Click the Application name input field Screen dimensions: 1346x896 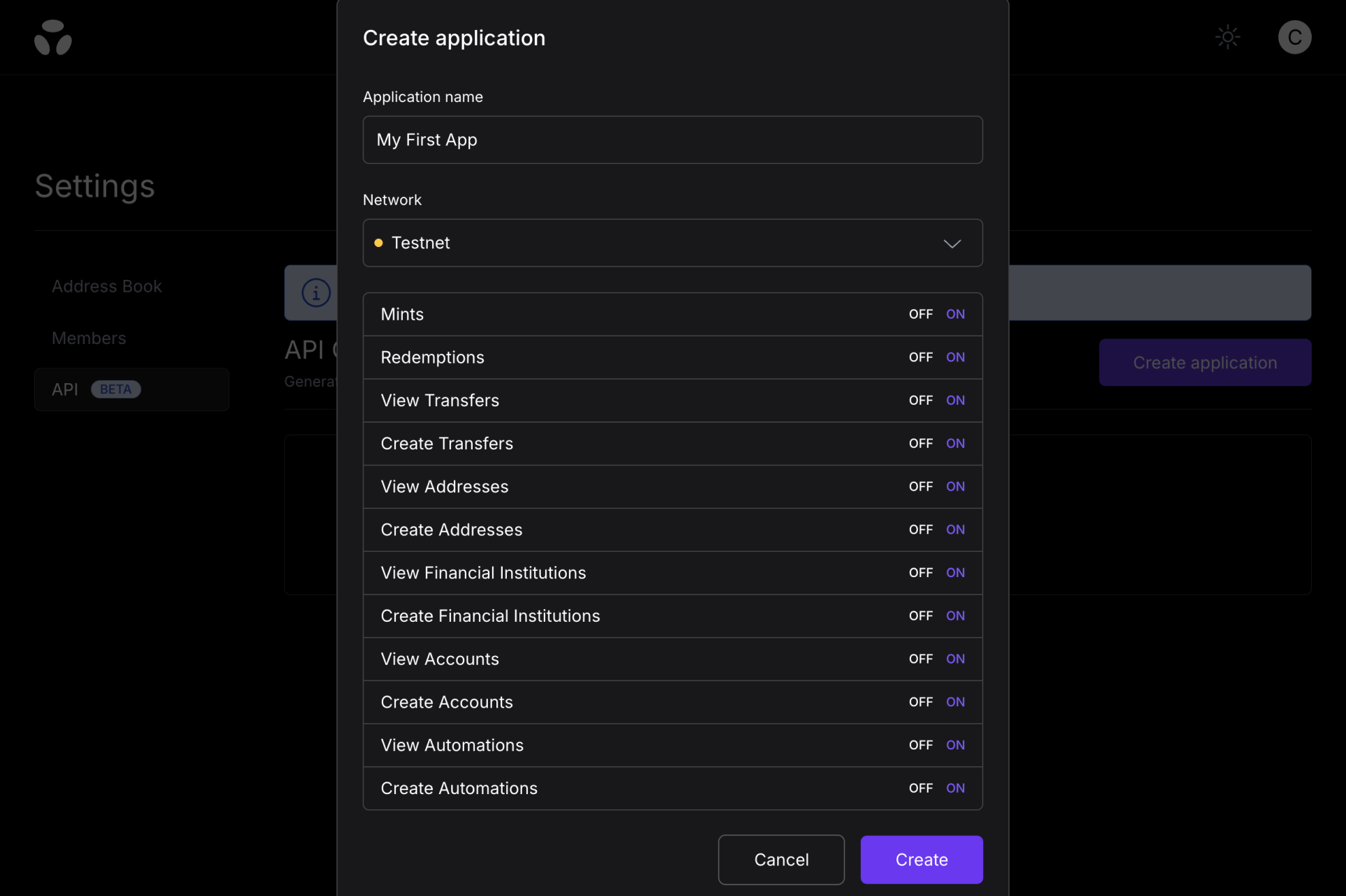click(672, 140)
